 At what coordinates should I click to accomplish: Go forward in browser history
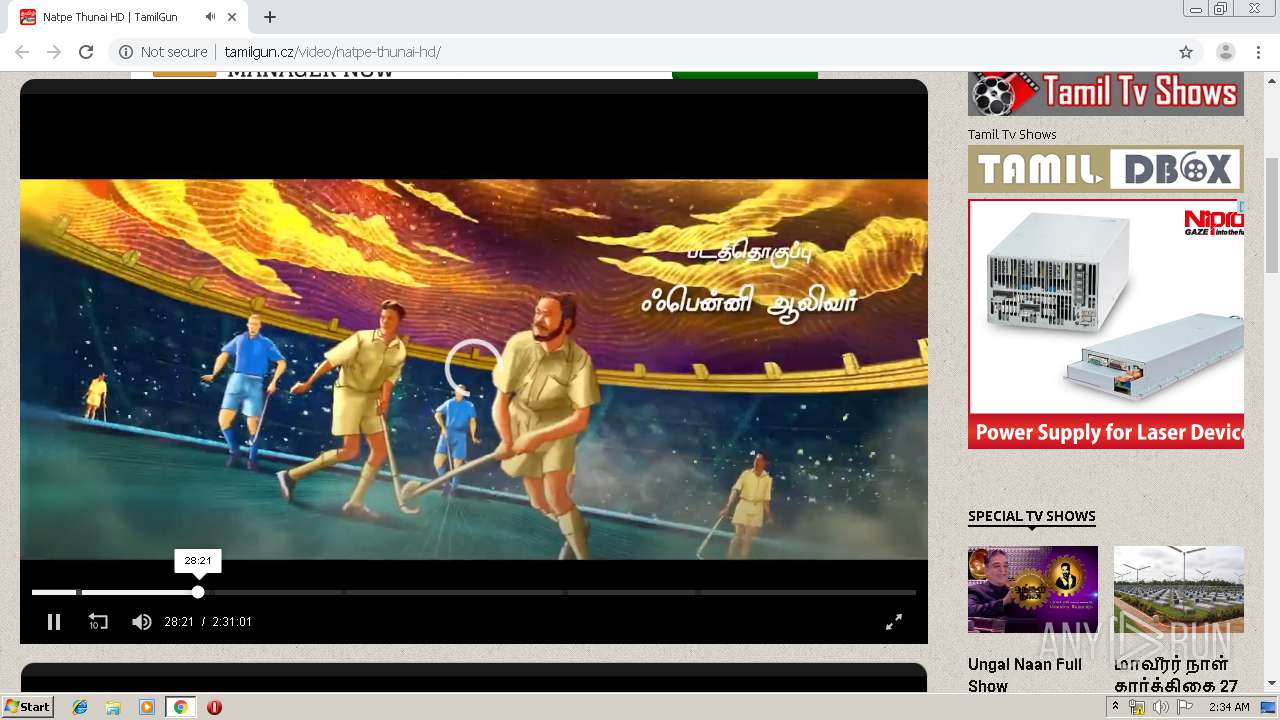click(x=54, y=52)
